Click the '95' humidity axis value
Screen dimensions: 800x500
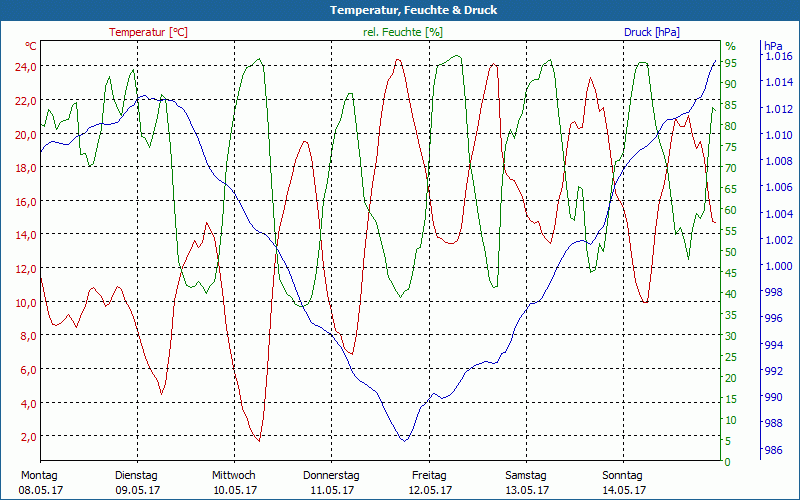pyautogui.click(x=731, y=63)
